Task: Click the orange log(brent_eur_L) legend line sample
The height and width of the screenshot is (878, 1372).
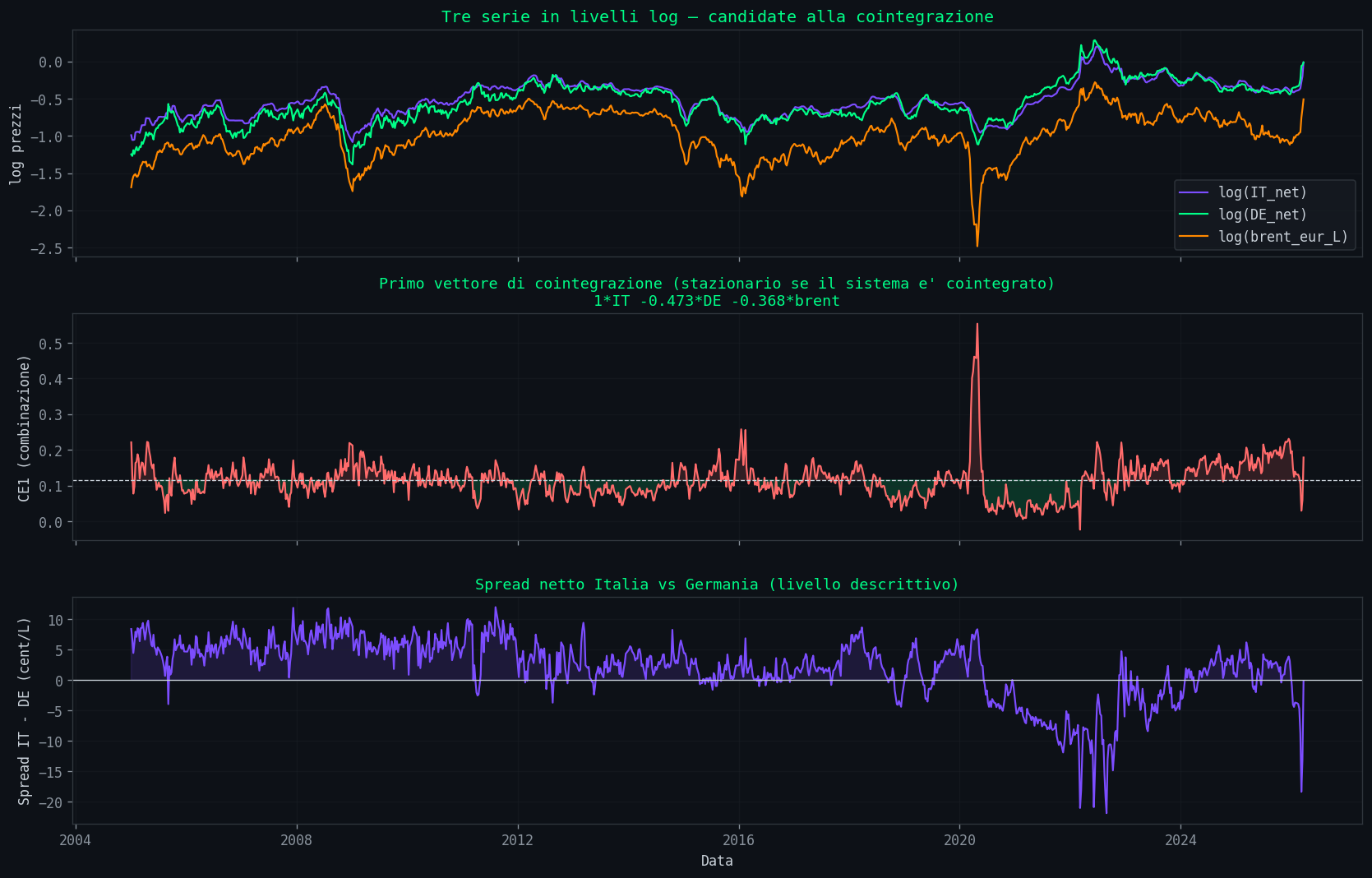Action: 1194,237
